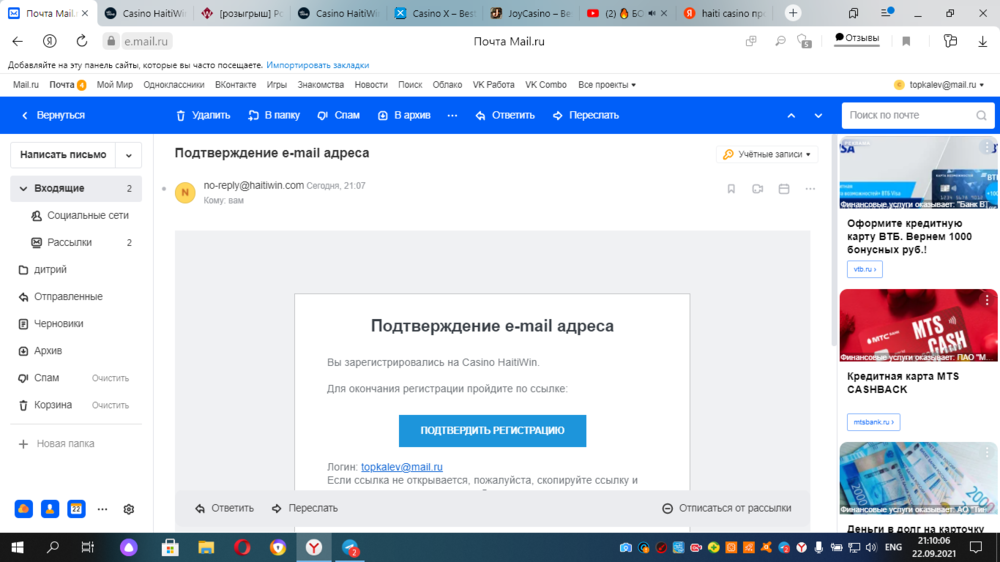Click the calendar icon in email header
The image size is (1000, 562).
pyautogui.click(x=784, y=189)
